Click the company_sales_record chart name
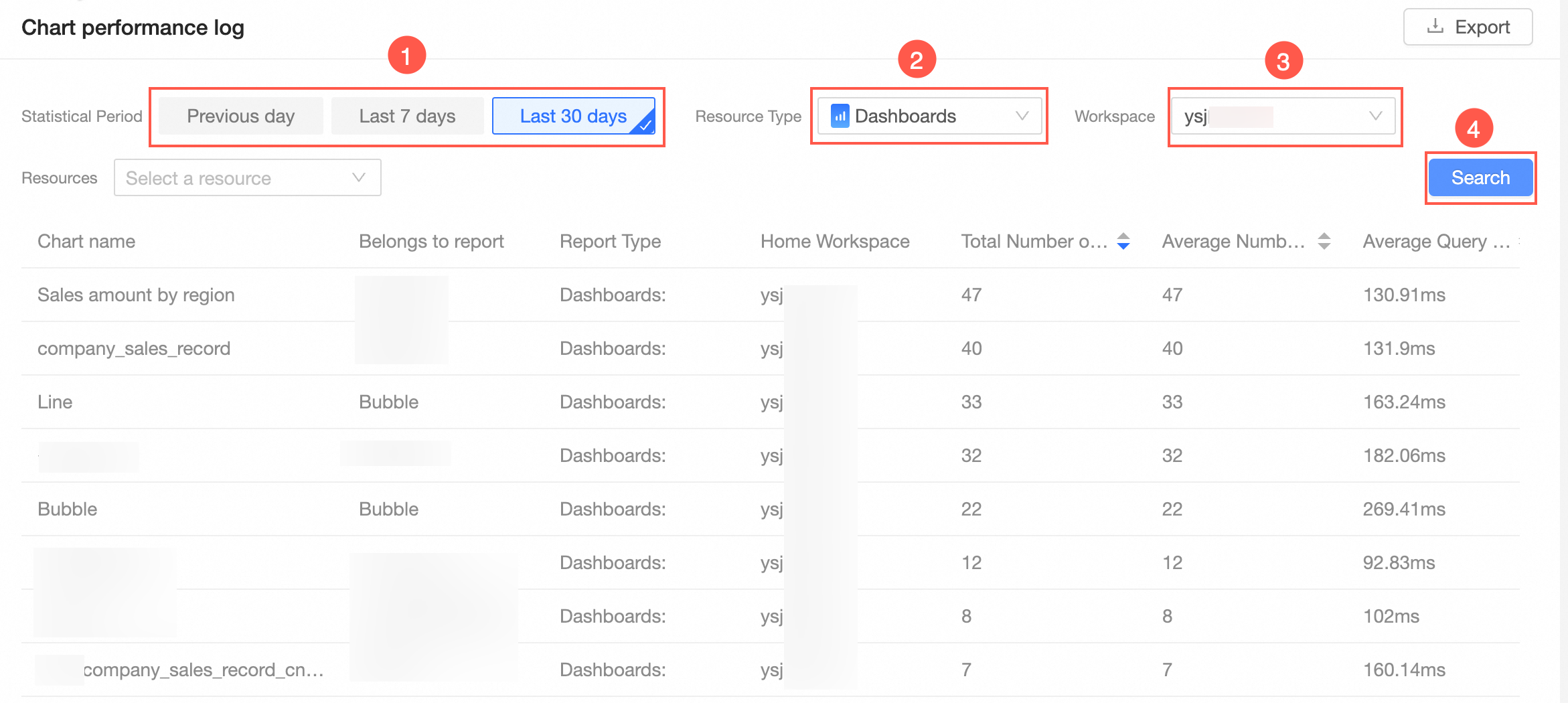 (x=134, y=348)
